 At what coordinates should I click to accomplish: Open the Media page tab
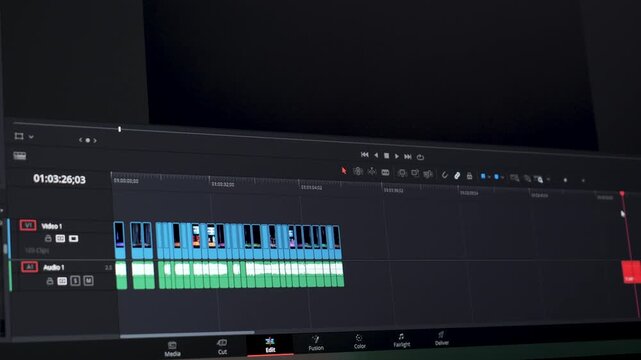tap(172, 349)
